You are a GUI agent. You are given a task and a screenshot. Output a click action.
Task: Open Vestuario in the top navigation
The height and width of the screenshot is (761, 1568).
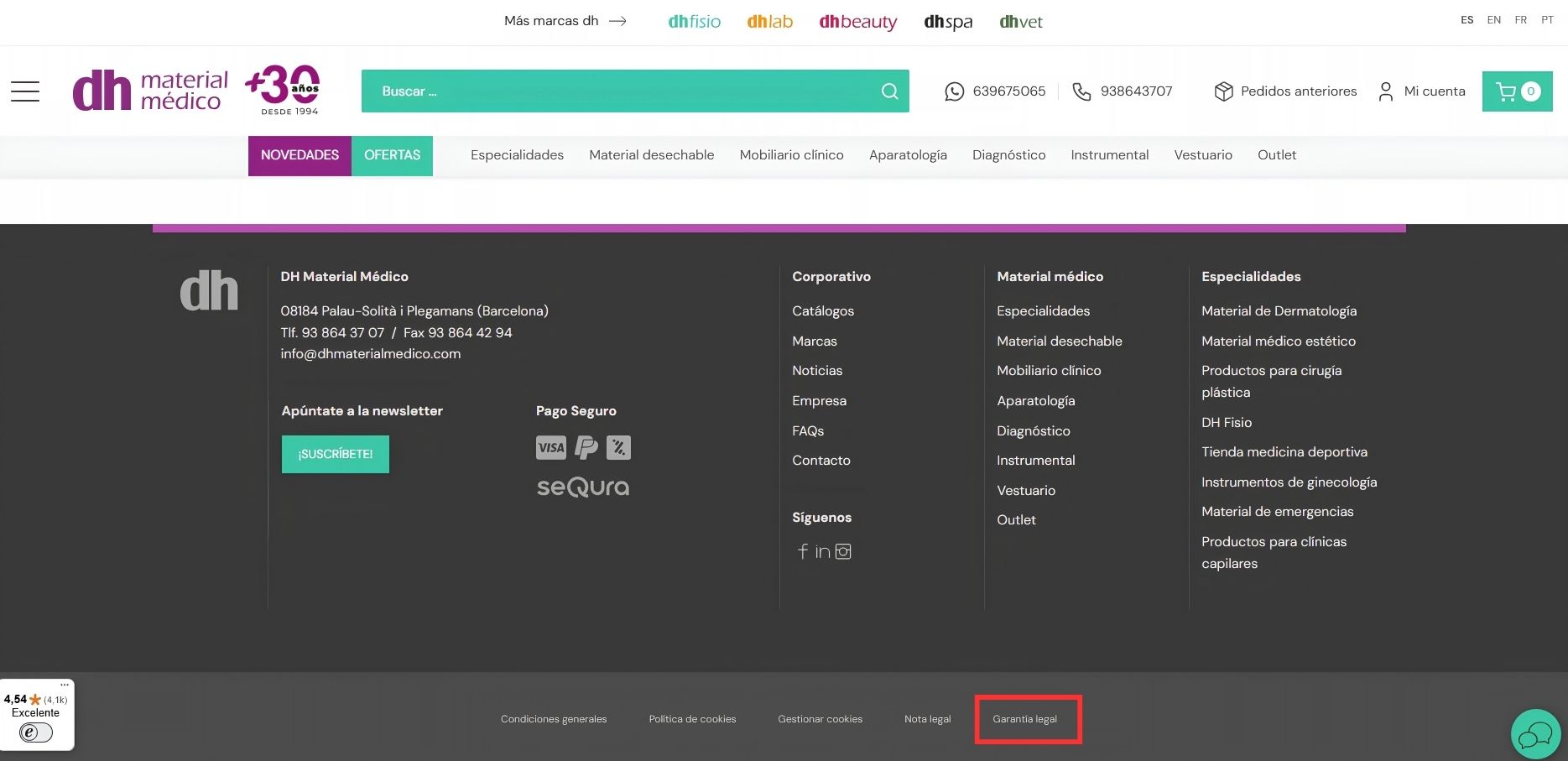pos(1203,155)
